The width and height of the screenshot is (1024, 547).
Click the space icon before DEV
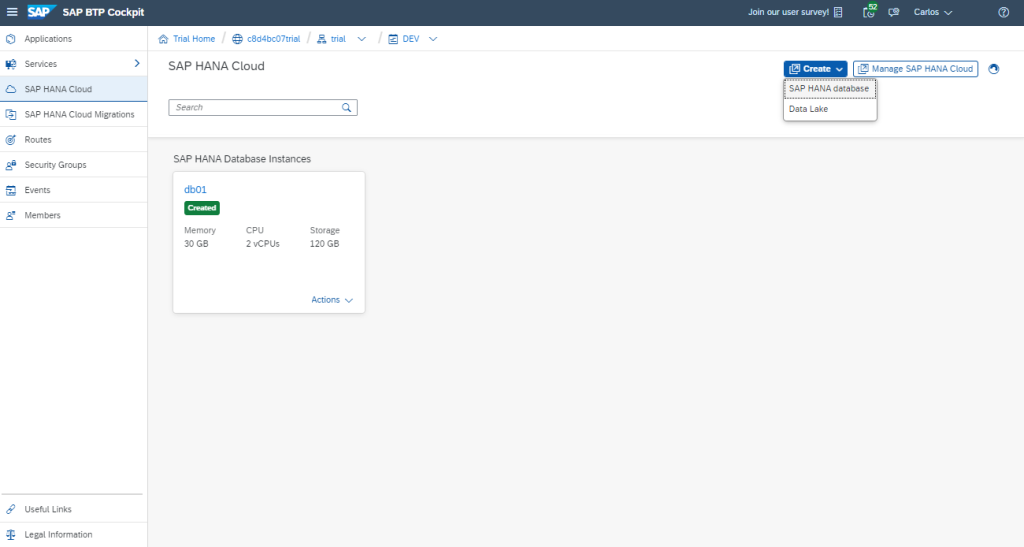[x=393, y=39]
